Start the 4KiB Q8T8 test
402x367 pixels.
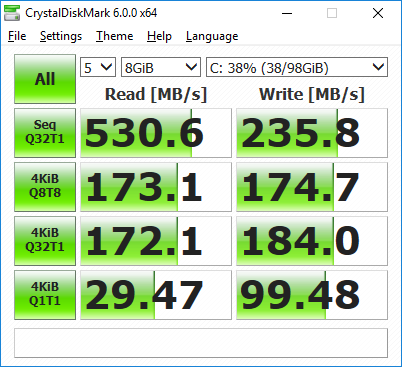click(45, 187)
